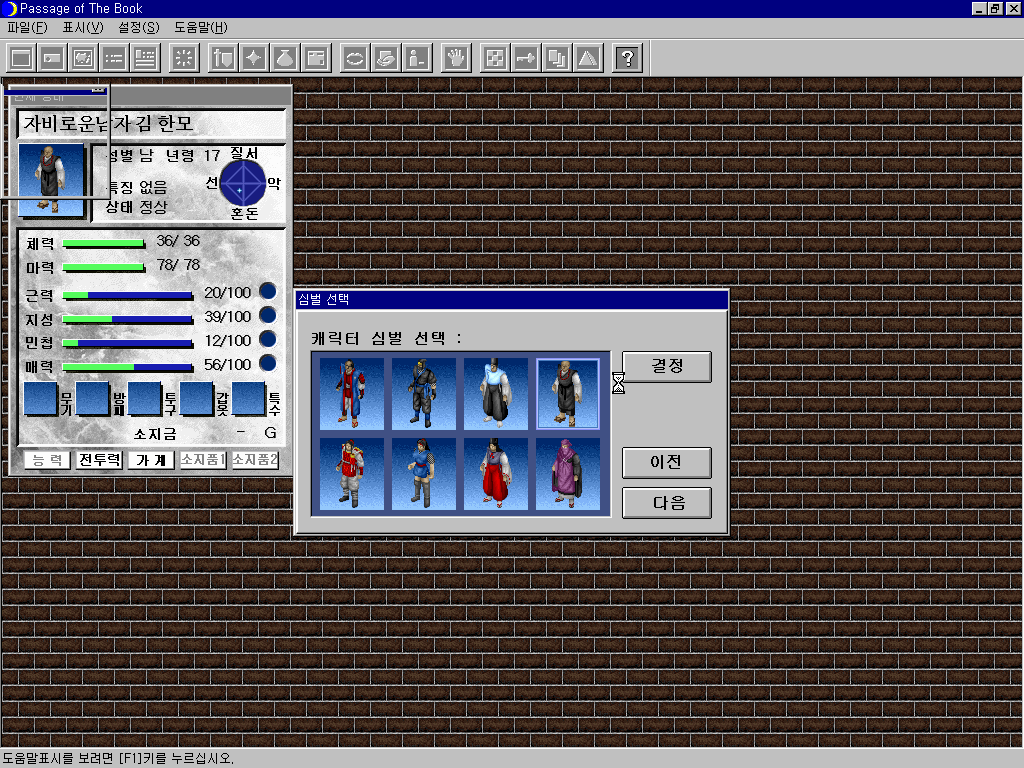Click the 체력 green health bar
This screenshot has height=768, width=1024.
tap(104, 244)
